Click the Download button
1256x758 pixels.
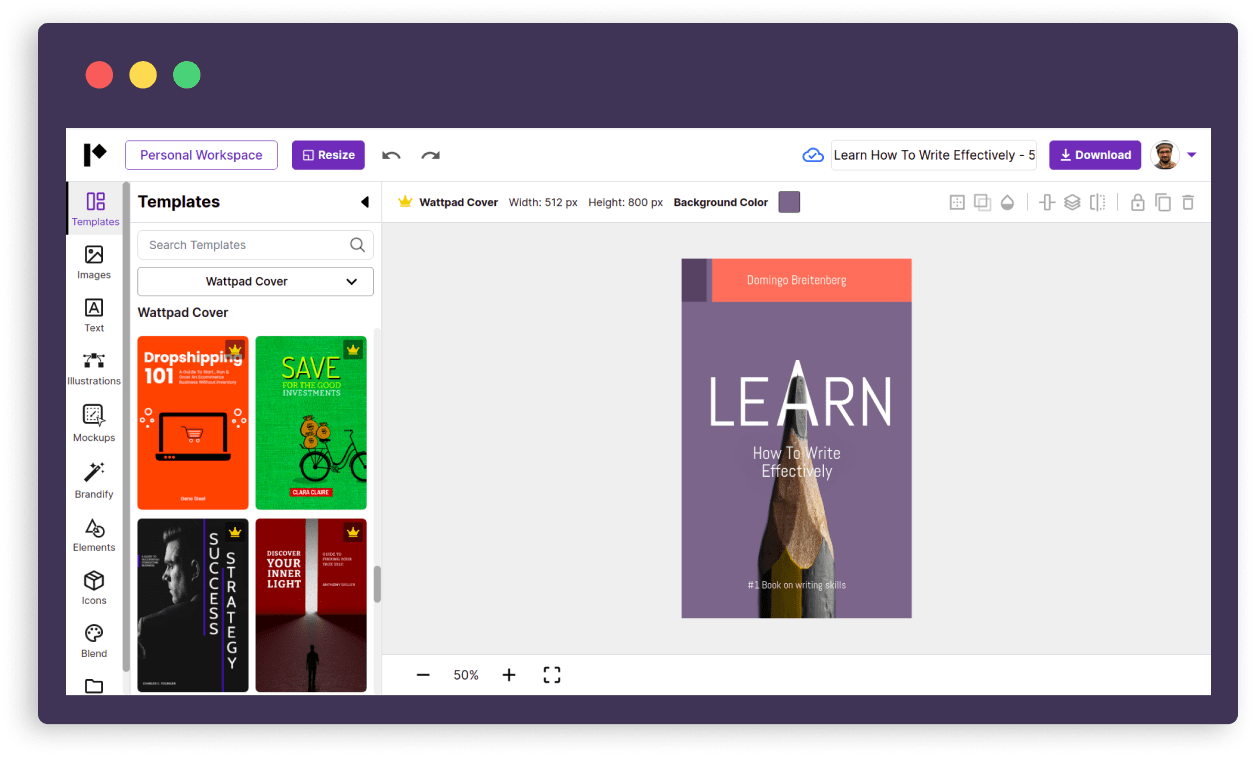(1094, 155)
